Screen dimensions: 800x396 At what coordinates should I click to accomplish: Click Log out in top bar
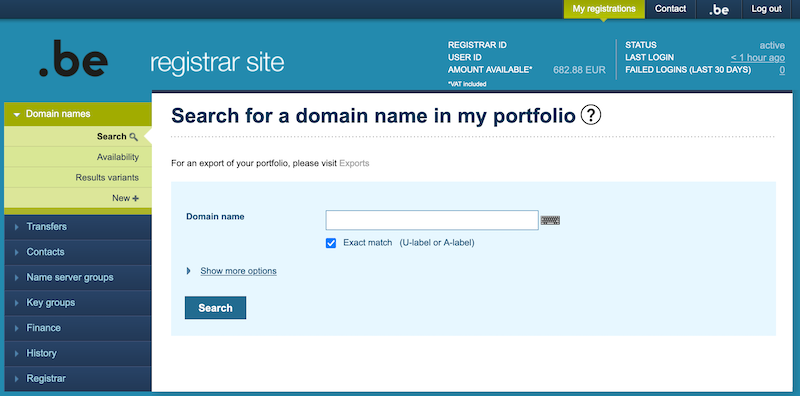pyautogui.click(x=766, y=9)
